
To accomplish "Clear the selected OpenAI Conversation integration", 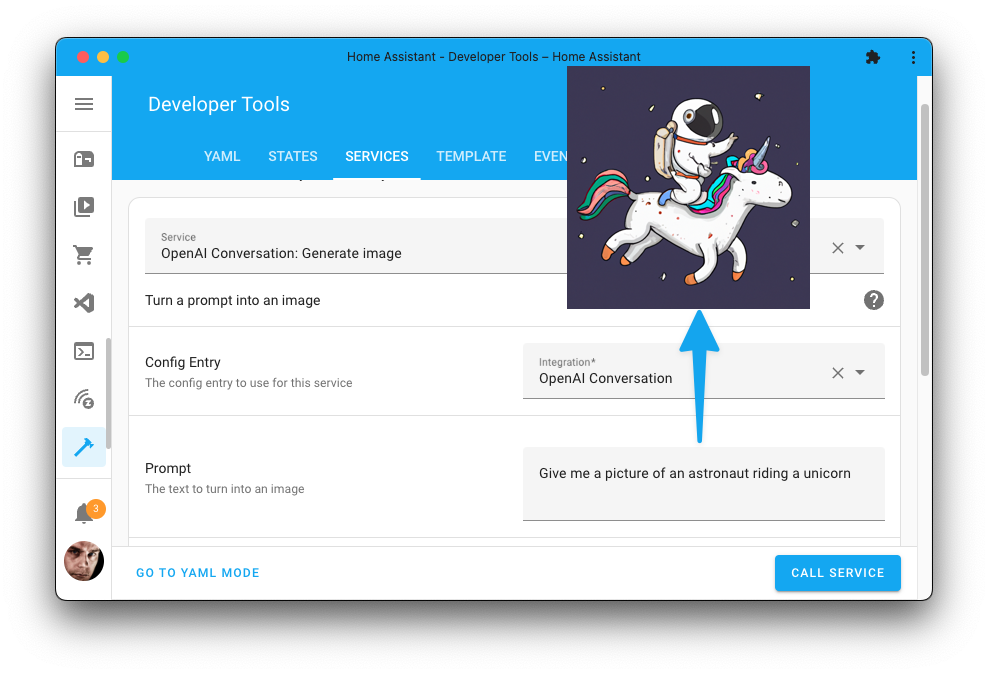I will [837, 371].
